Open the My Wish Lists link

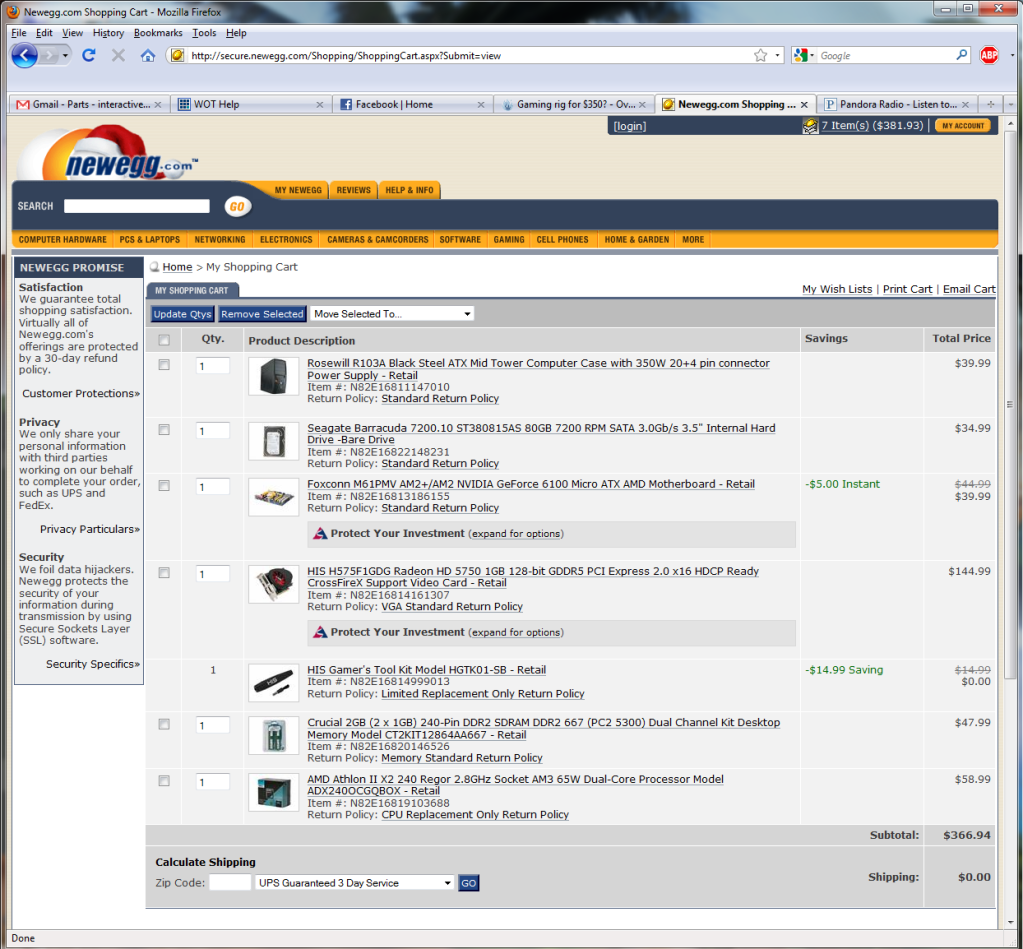[837, 289]
